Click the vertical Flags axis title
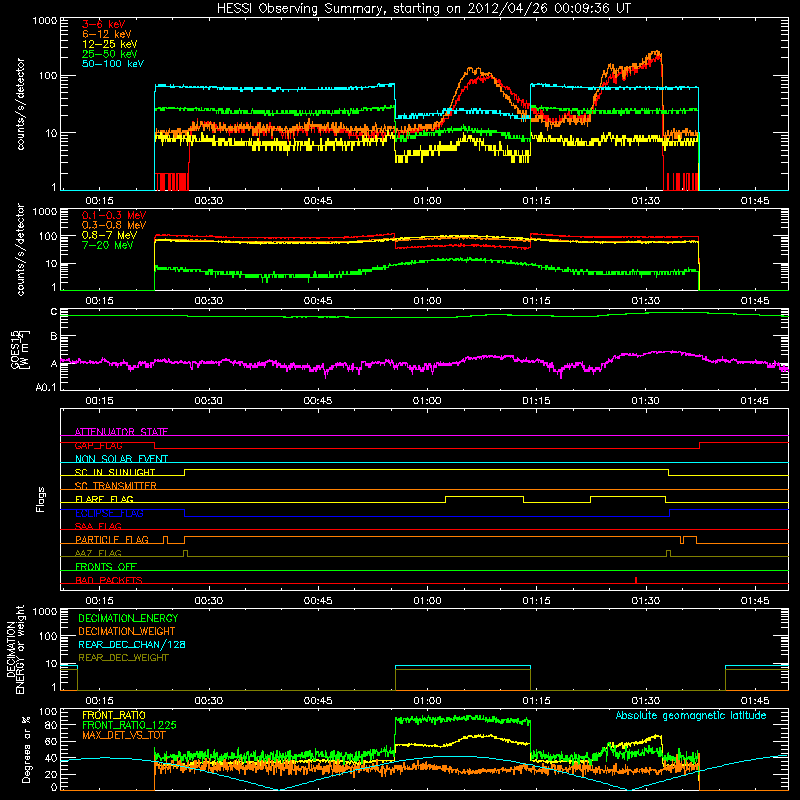Image resolution: width=800 pixels, height=800 pixels. coord(40,499)
